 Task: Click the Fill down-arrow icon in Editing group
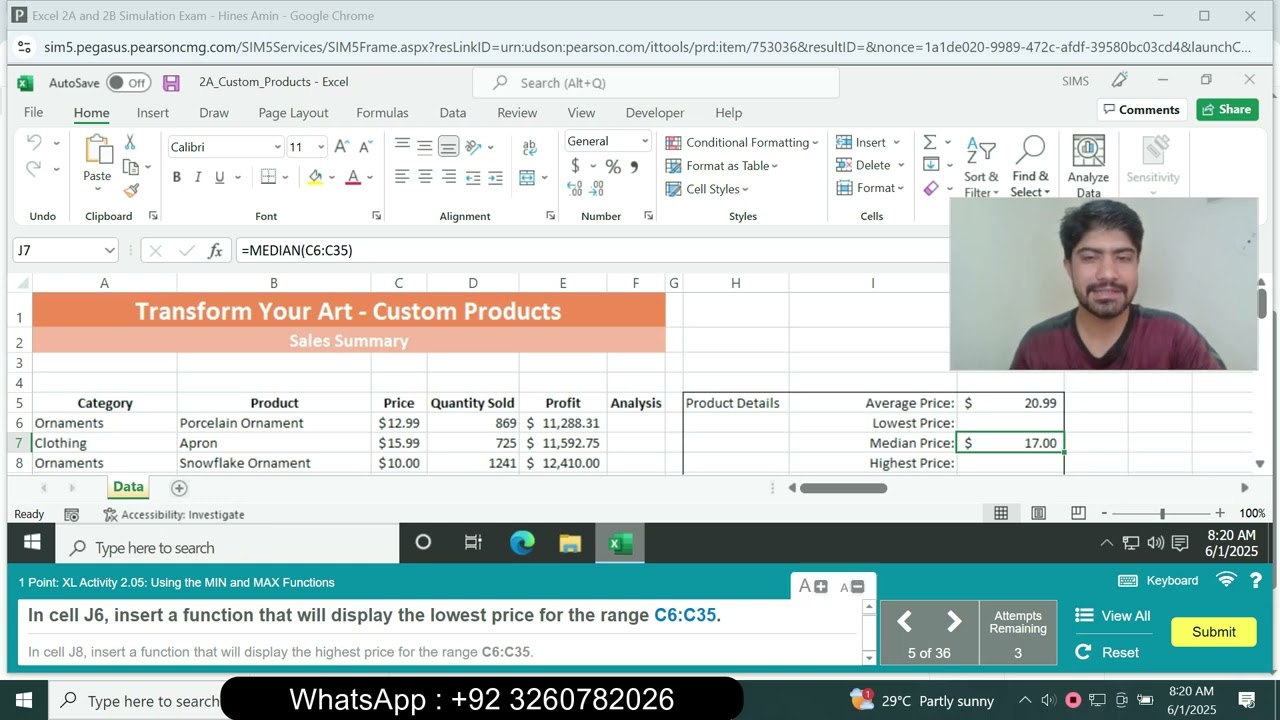[x=931, y=165]
